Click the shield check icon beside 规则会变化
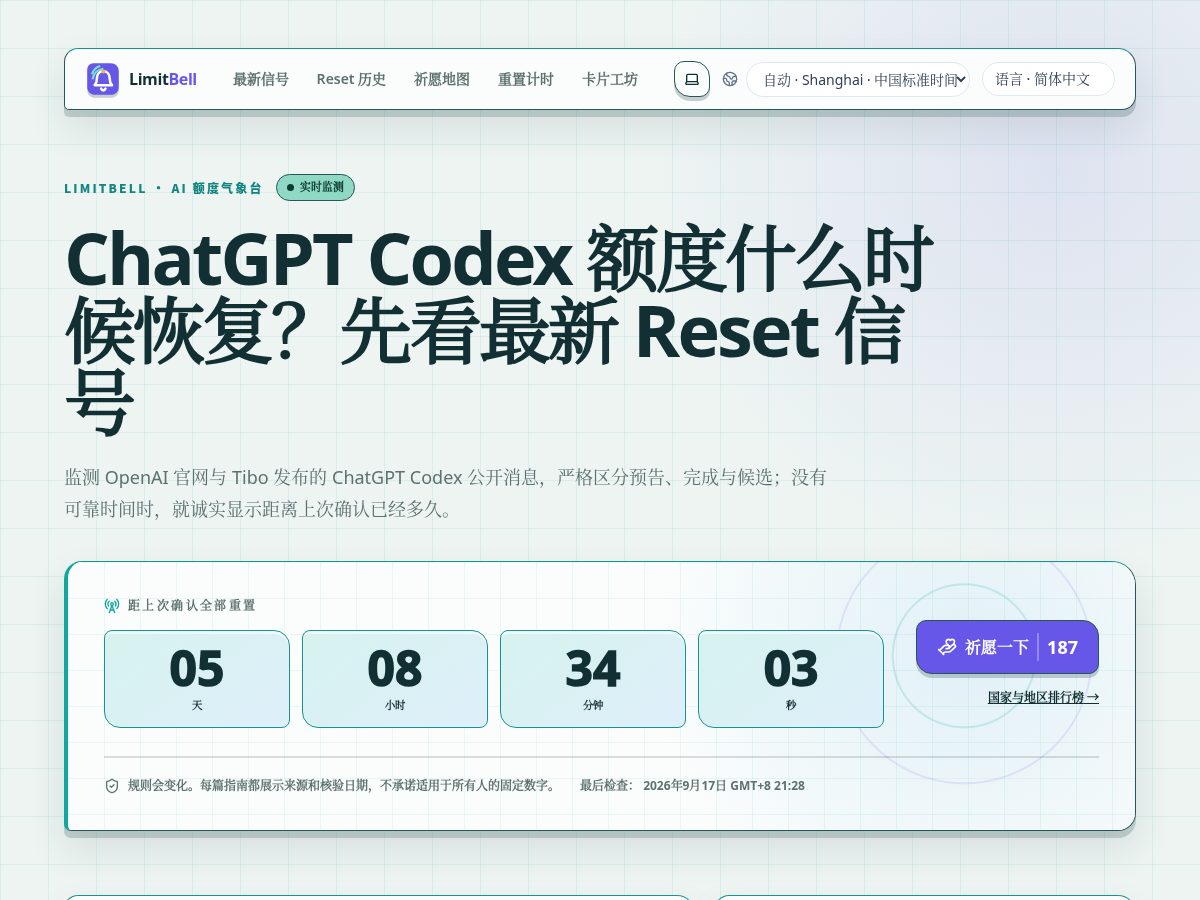The height and width of the screenshot is (900, 1200). (112, 786)
